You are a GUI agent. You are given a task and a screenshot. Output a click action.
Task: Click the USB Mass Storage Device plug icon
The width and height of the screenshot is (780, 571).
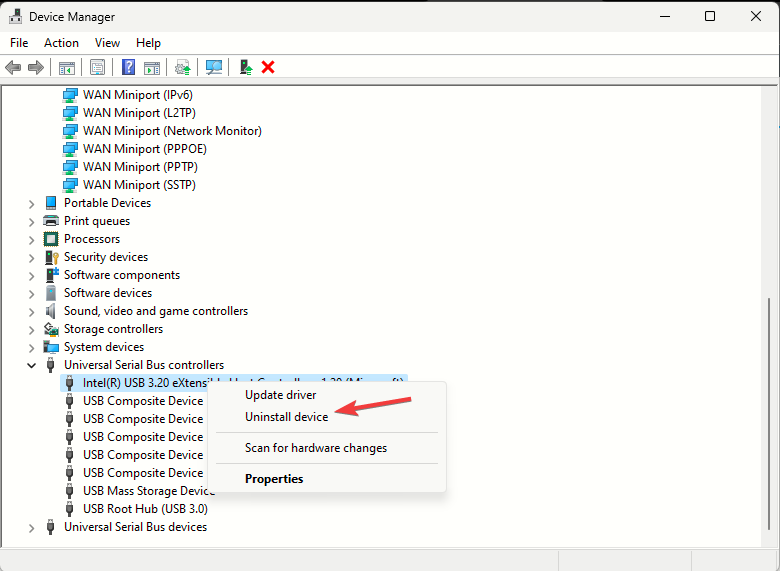[x=70, y=491]
